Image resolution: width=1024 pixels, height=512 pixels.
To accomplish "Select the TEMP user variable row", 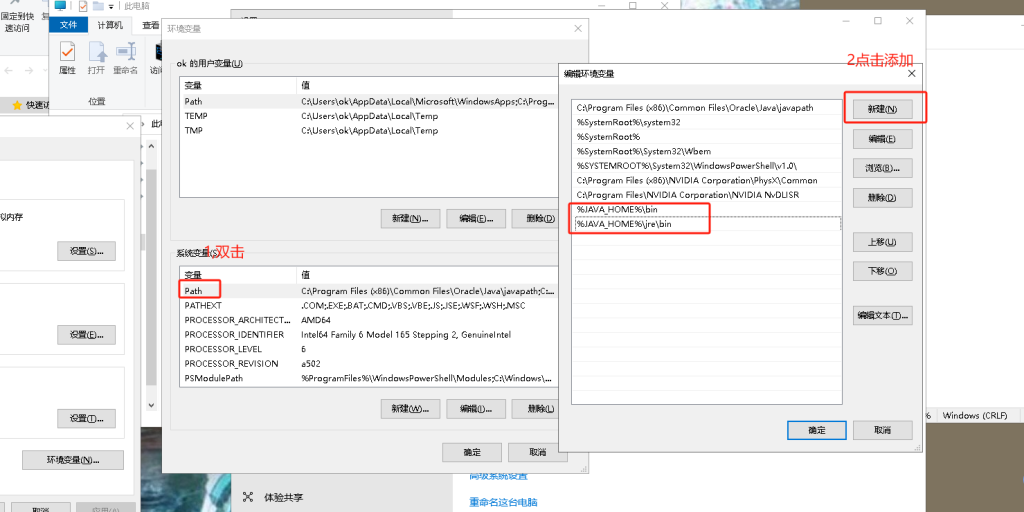I will pyautogui.click(x=196, y=116).
